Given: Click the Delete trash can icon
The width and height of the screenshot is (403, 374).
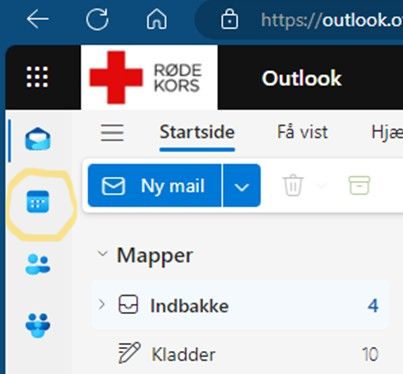Looking at the screenshot, I should [293, 185].
